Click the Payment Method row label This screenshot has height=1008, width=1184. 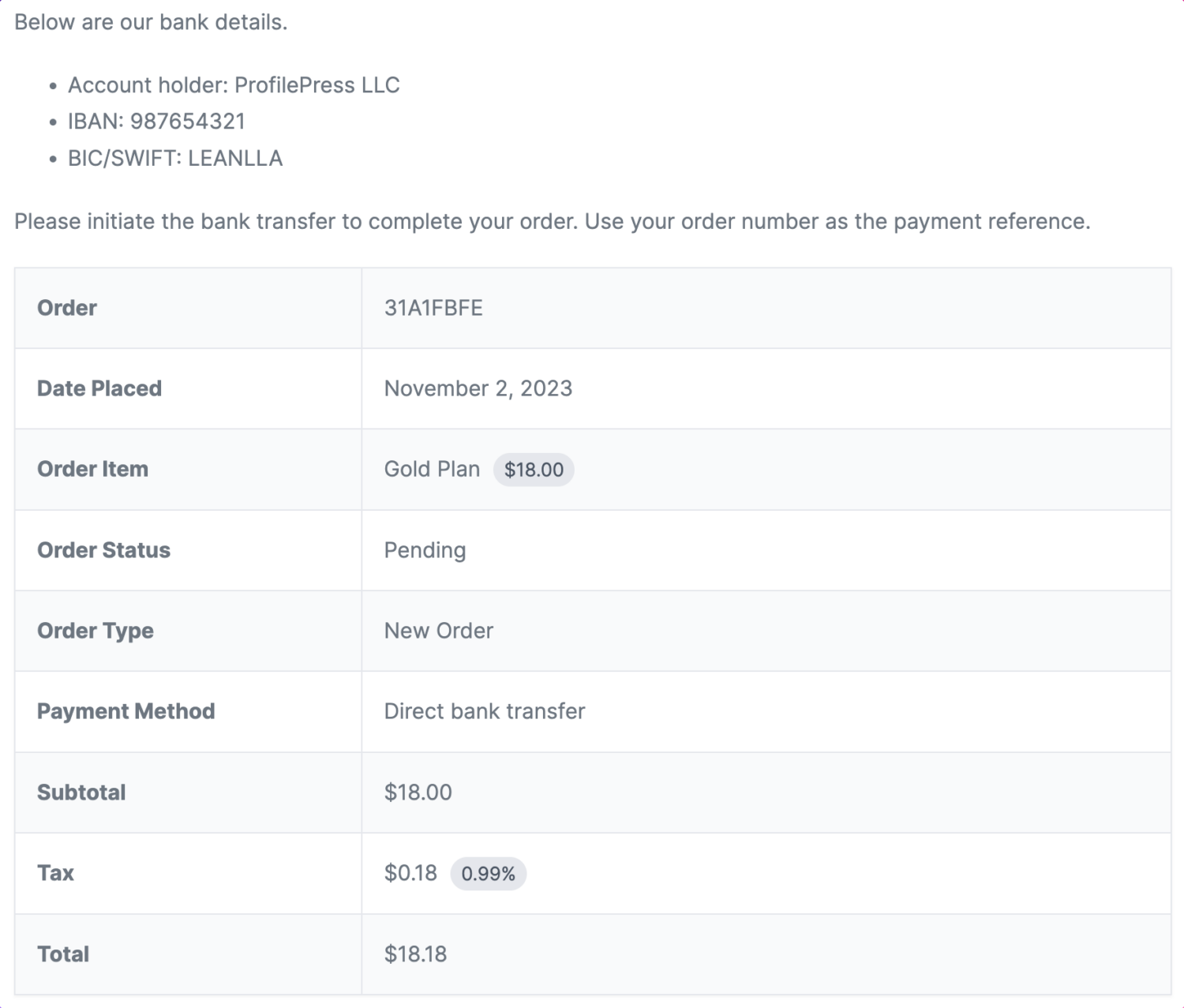(126, 711)
